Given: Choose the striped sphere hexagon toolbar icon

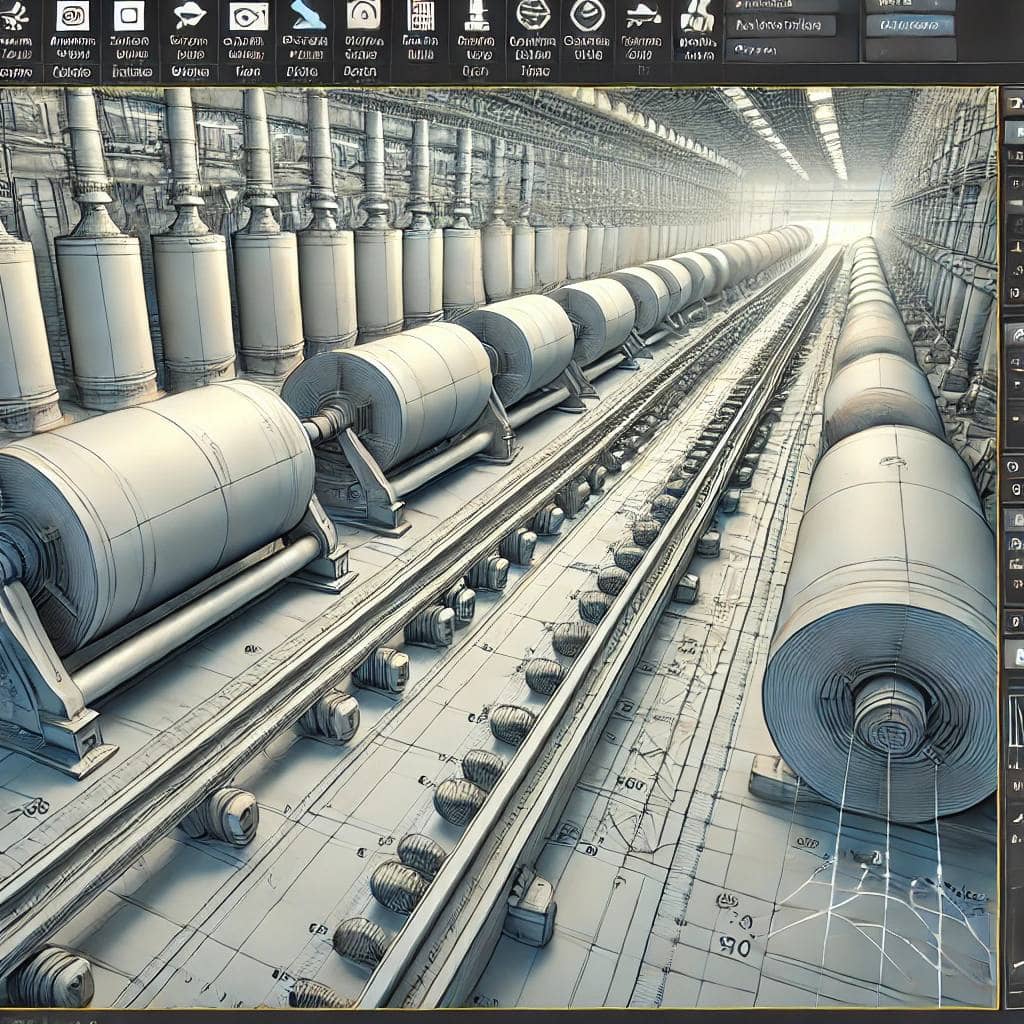Looking at the screenshot, I should (532, 14).
